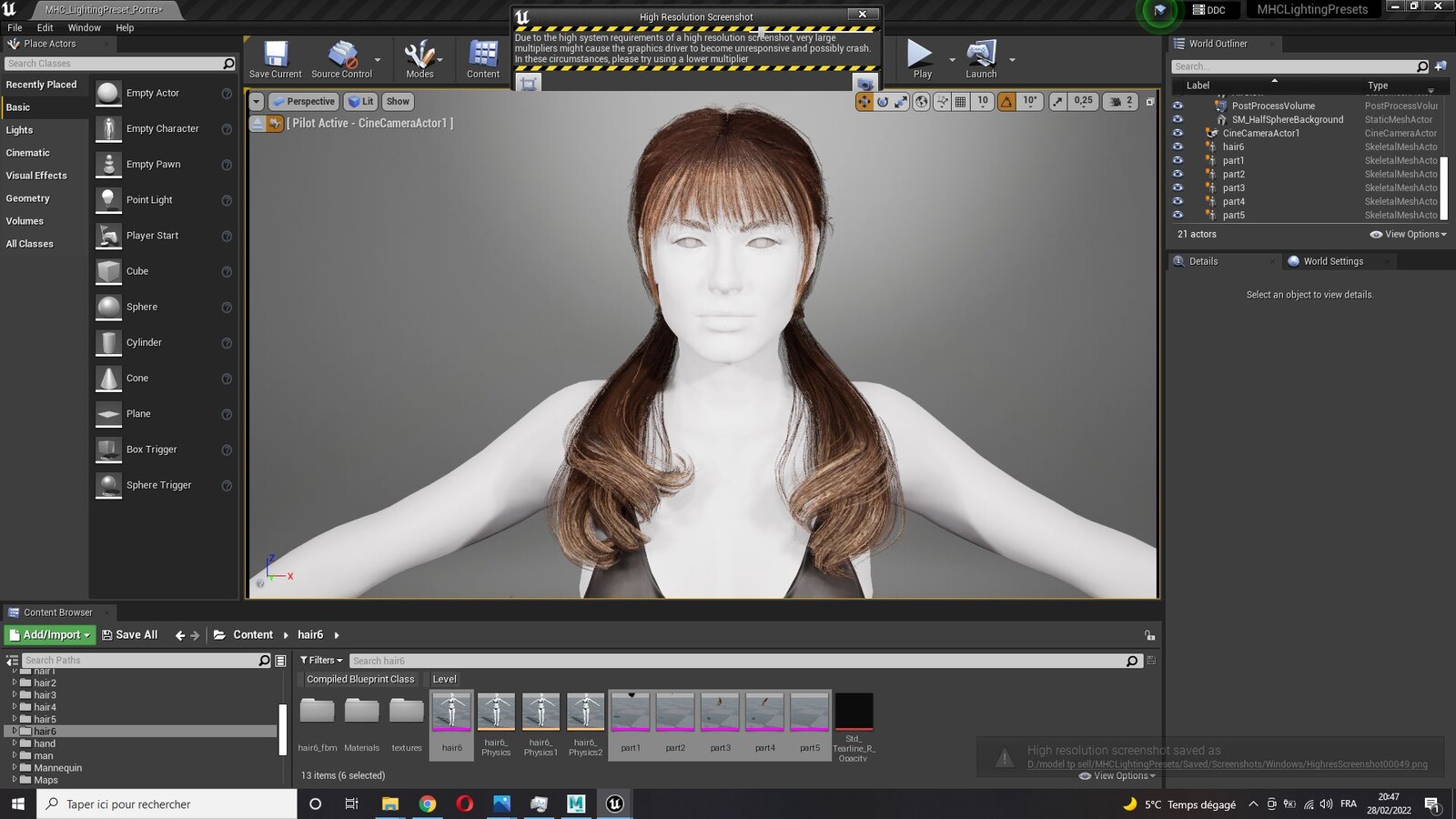Click the Windows Start button
1456x819 pixels.
coord(17,804)
